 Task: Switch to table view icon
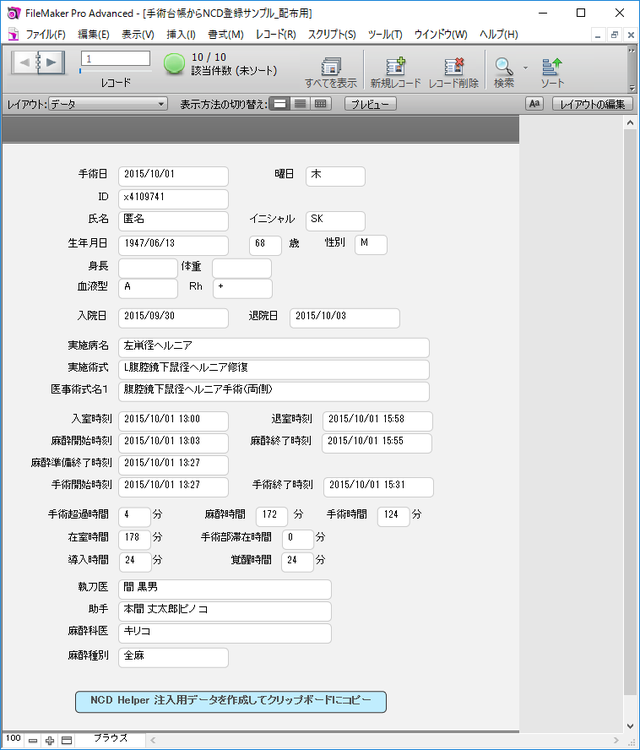click(x=321, y=104)
